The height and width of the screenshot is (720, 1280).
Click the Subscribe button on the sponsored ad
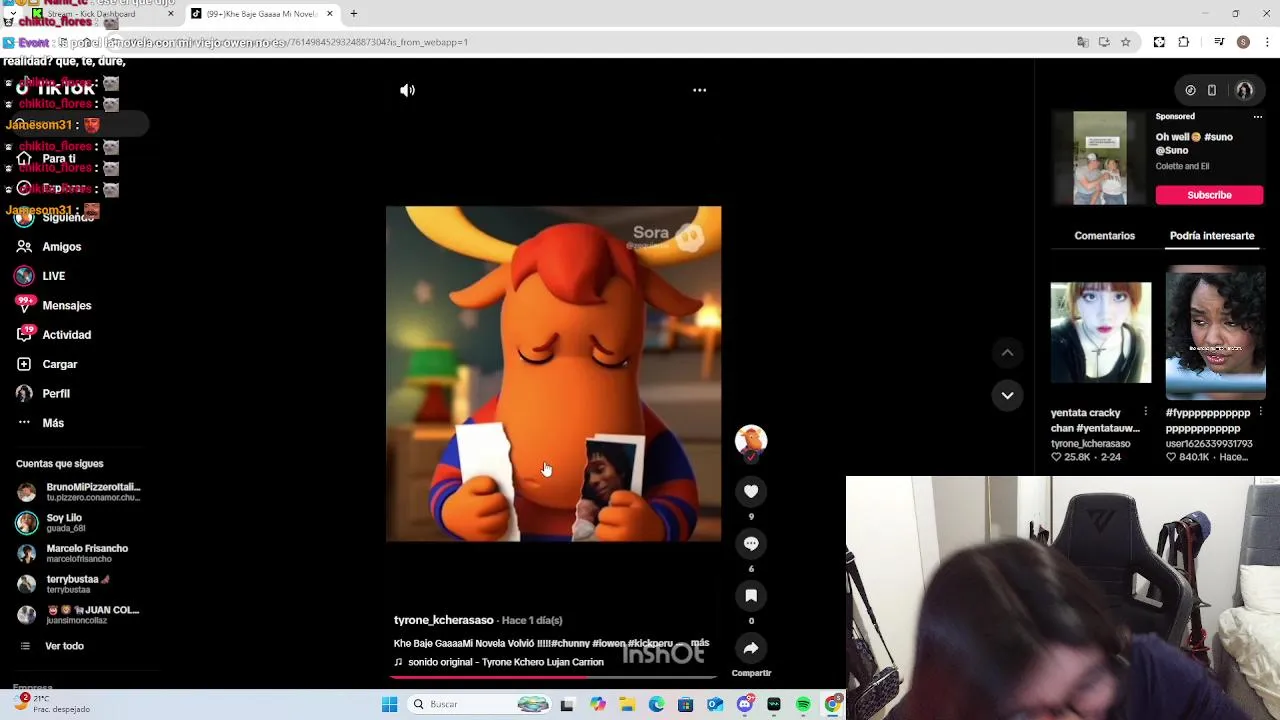(x=1209, y=195)
